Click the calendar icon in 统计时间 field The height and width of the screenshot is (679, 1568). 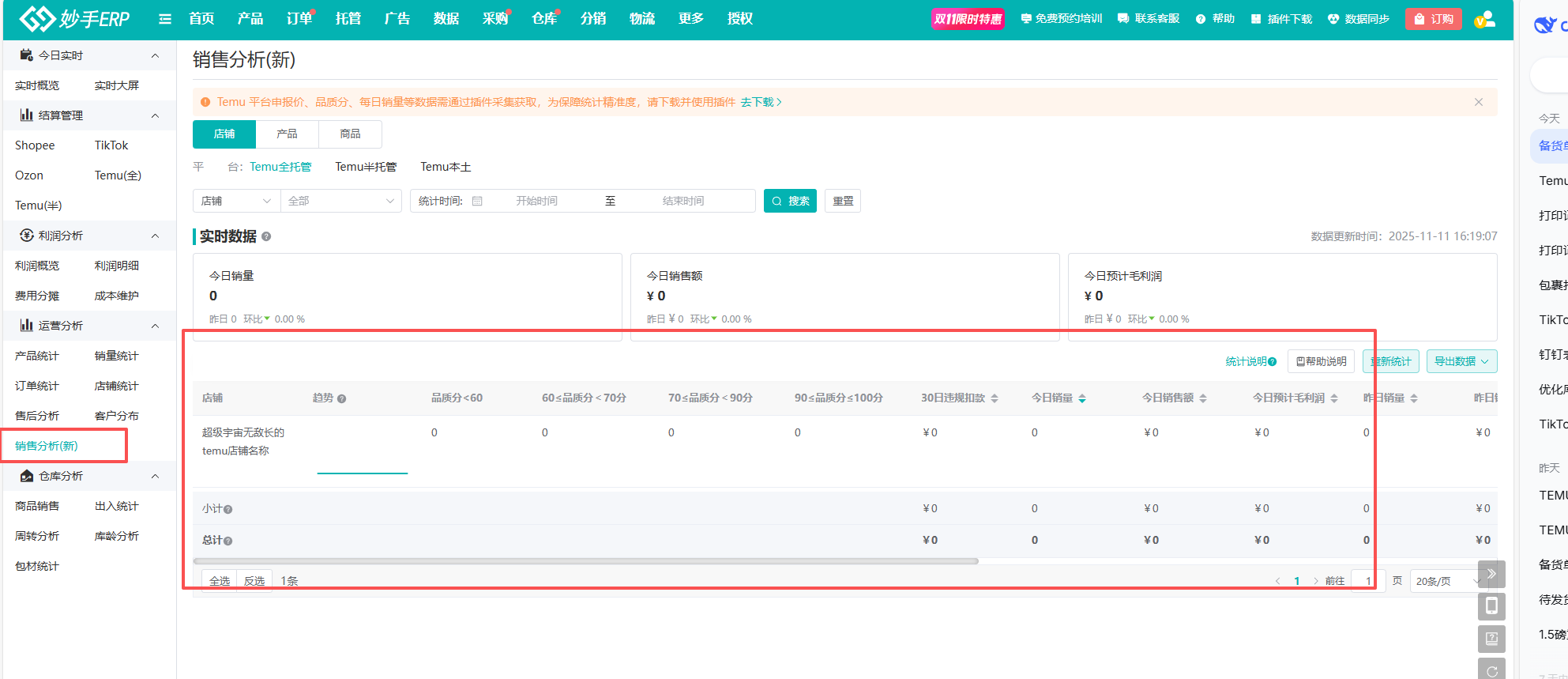pyautogui.click(x=477, y=202)
